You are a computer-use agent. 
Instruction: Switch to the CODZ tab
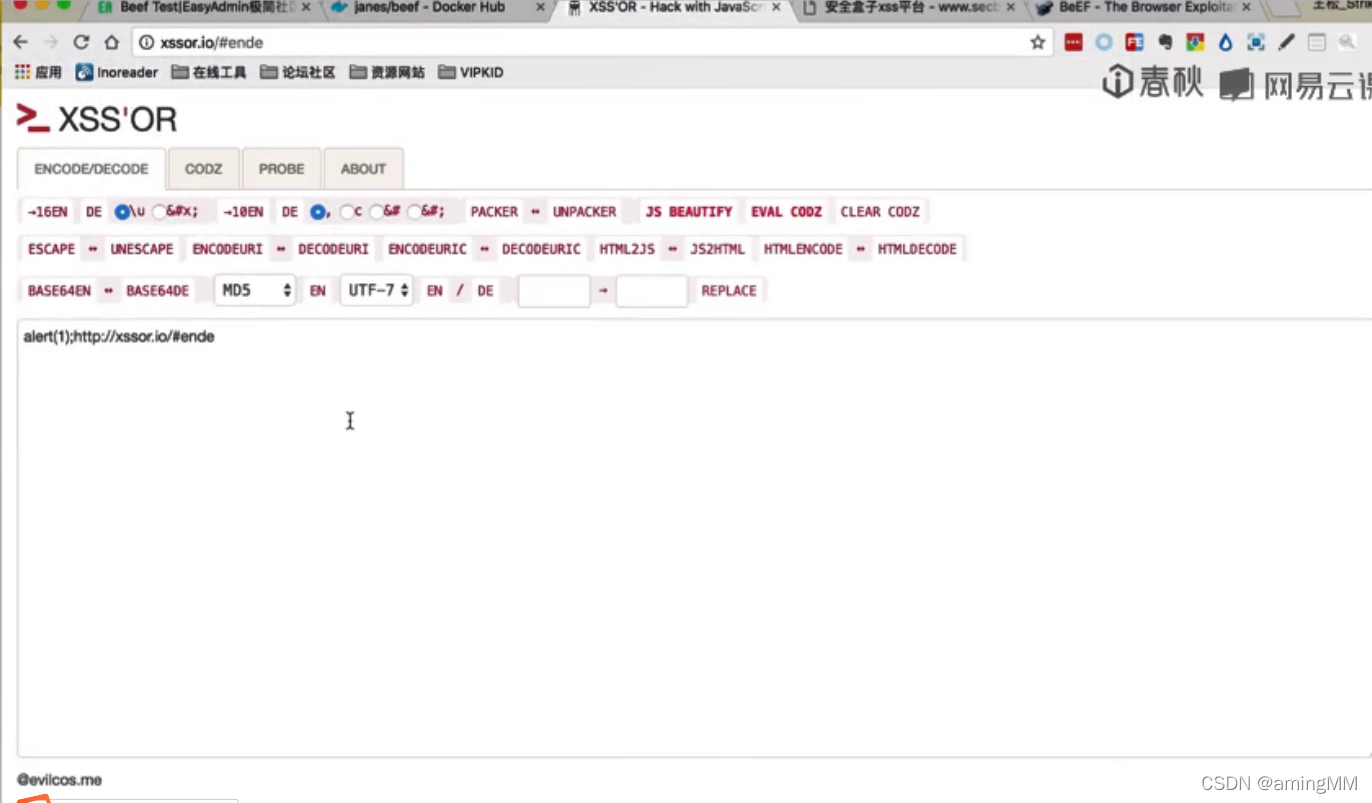pyautogui.click(x=204, y=169)
